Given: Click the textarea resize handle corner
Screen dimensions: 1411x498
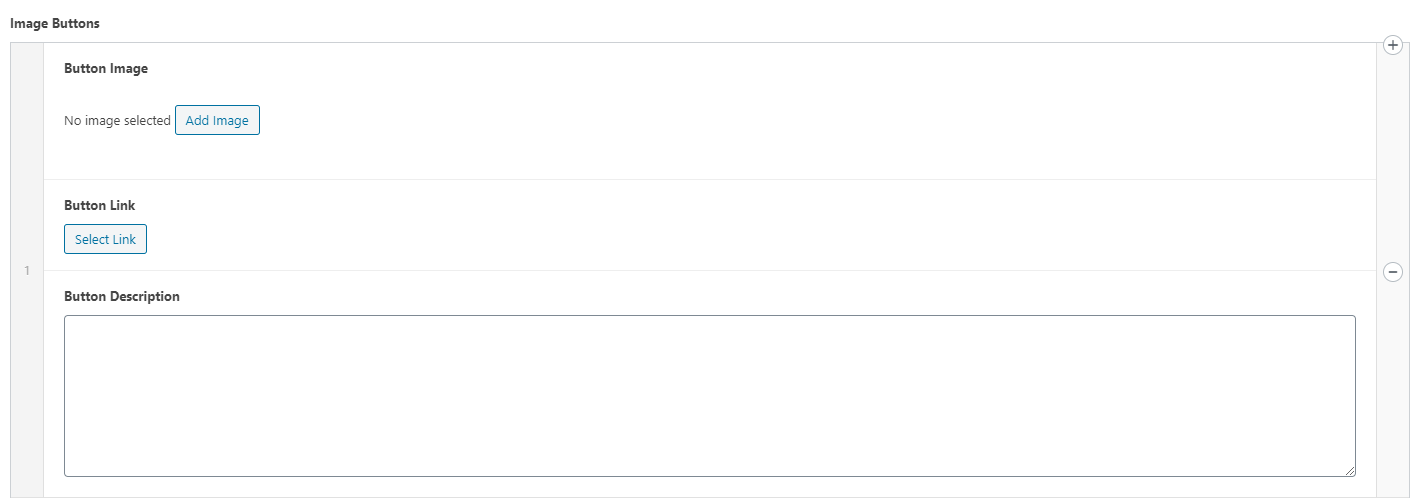Looking at the screenshot, I should point(1350,471).
